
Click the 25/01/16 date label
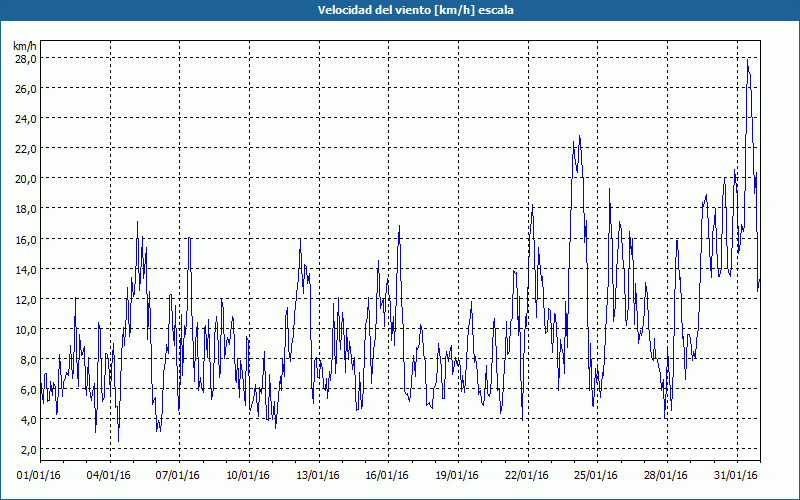click(x=596, y=476)
